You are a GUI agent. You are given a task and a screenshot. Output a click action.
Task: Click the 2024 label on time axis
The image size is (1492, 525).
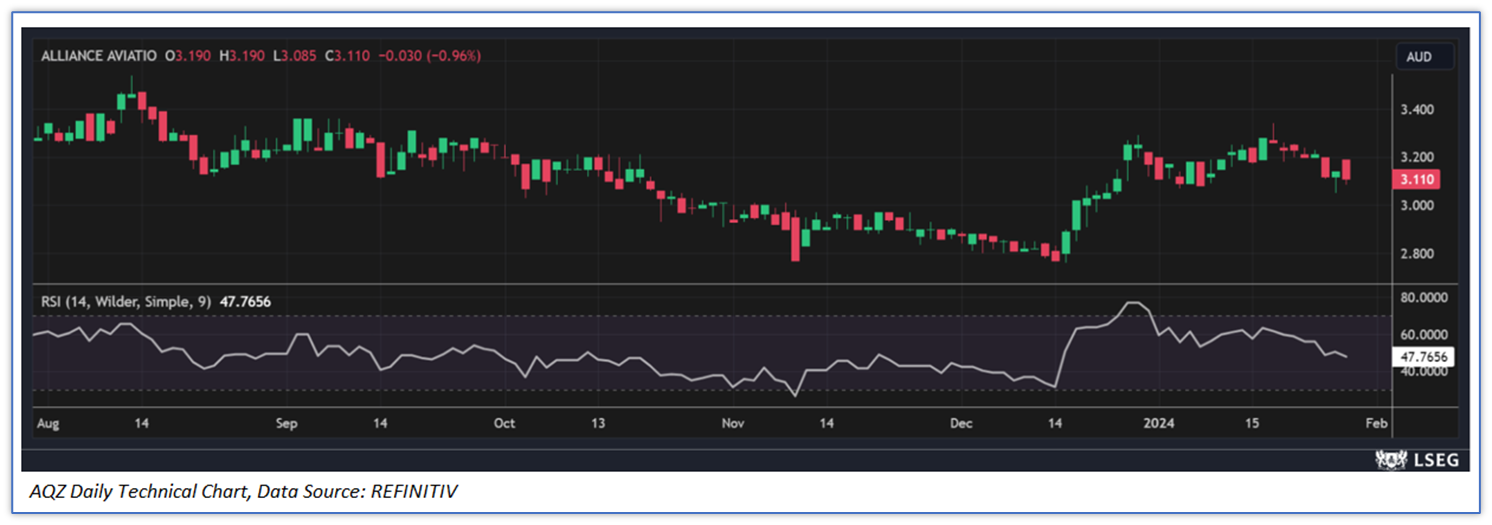coord(1161,423)
